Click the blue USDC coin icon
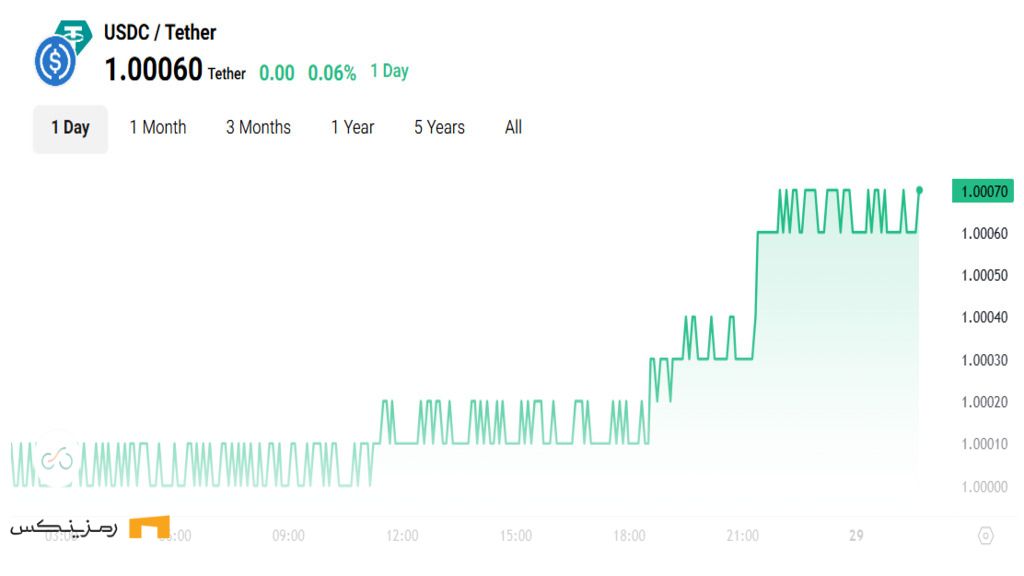The image size is (1024, 576). tap(54, 62)
